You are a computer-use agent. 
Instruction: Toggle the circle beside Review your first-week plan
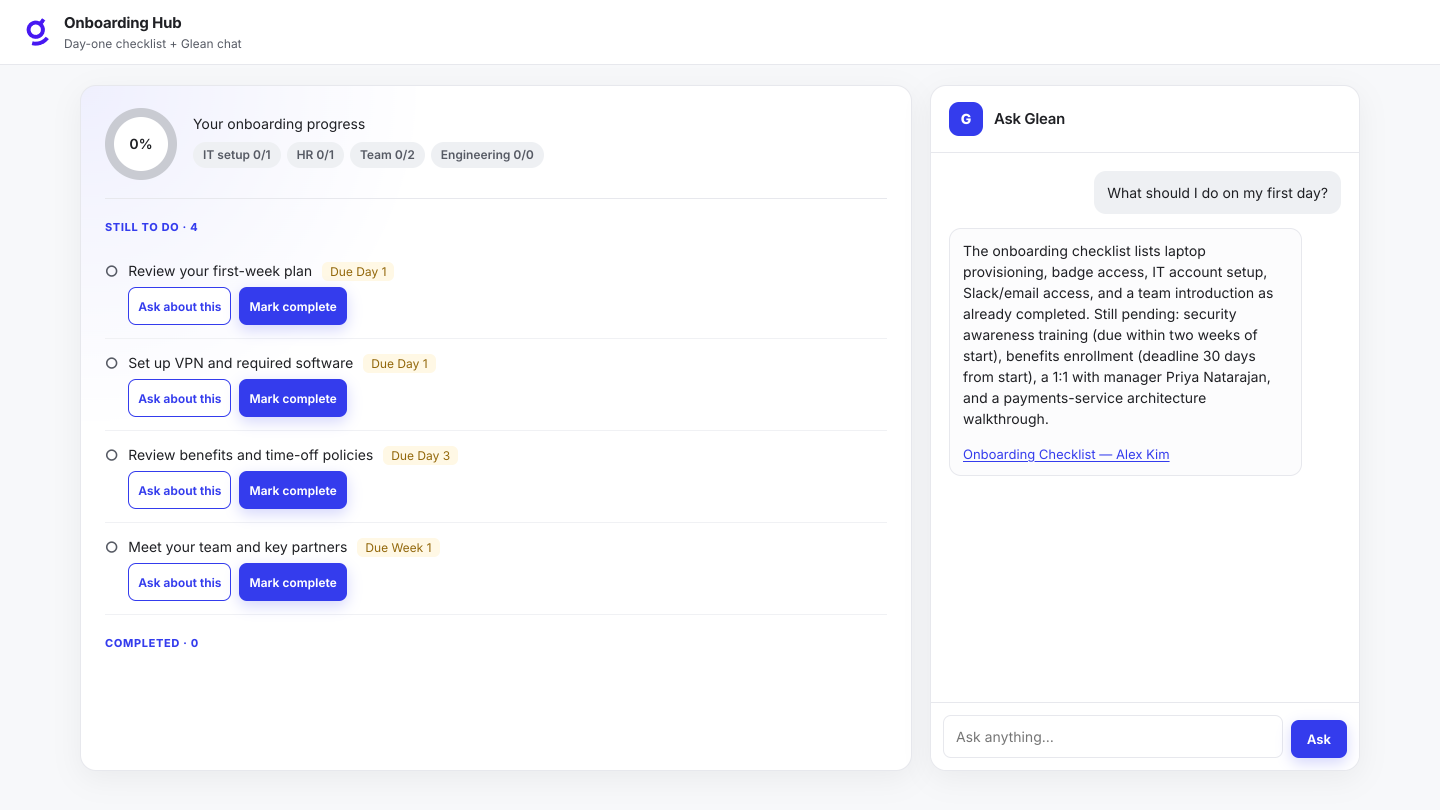pos(112,271)
